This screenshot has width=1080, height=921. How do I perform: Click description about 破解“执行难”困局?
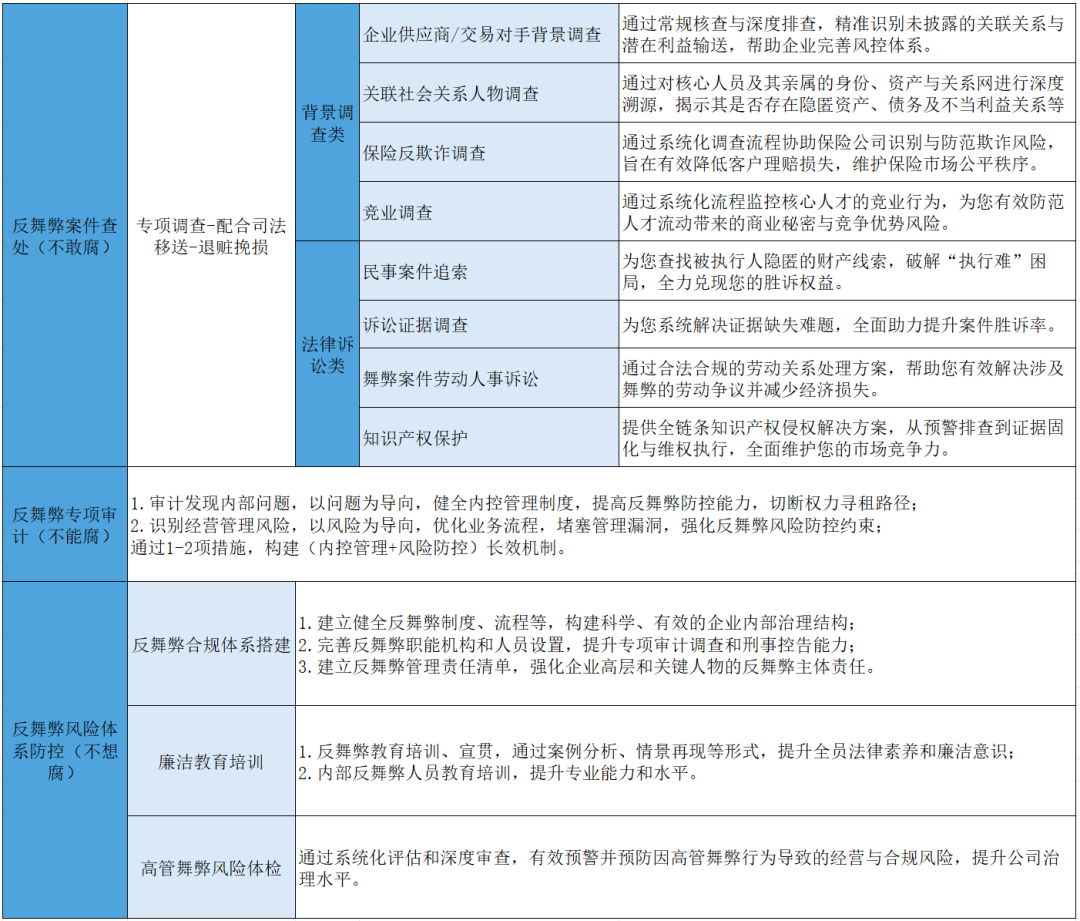pos(847,271)
